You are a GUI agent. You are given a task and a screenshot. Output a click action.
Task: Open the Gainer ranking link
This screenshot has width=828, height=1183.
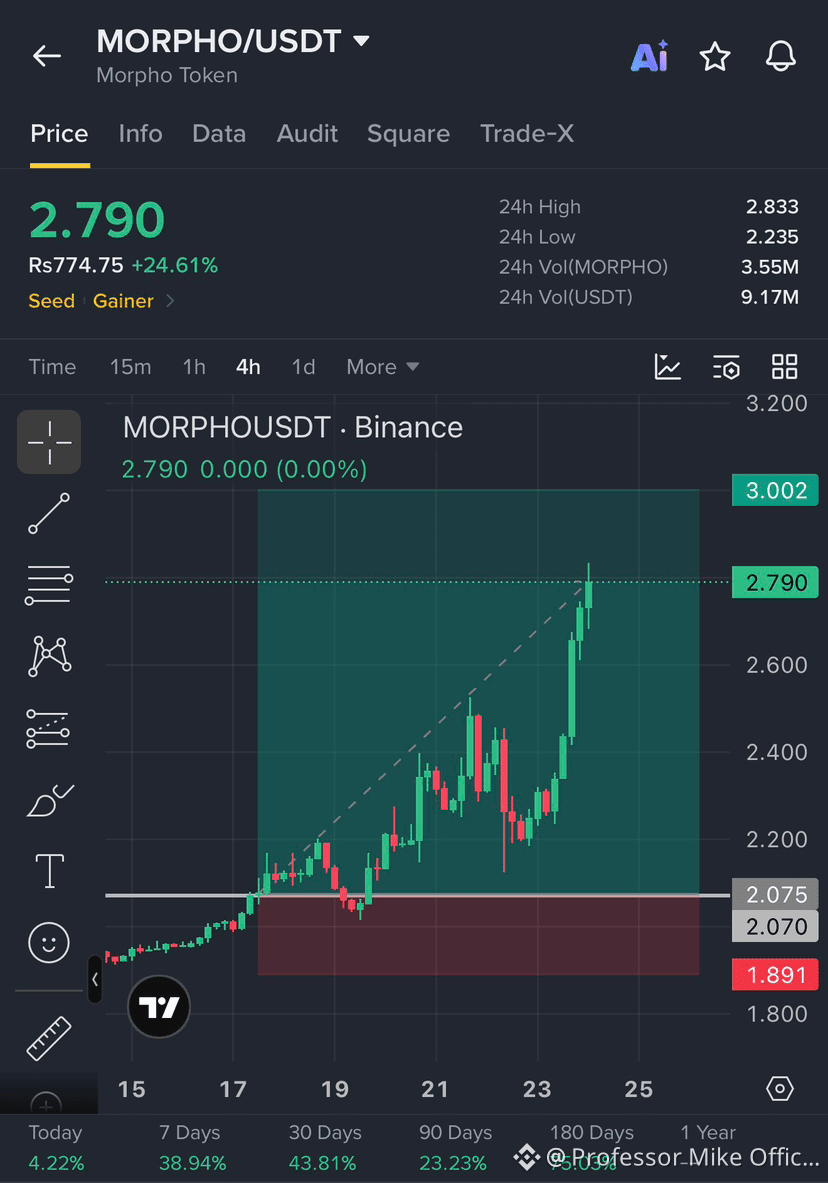click(123, 301)
